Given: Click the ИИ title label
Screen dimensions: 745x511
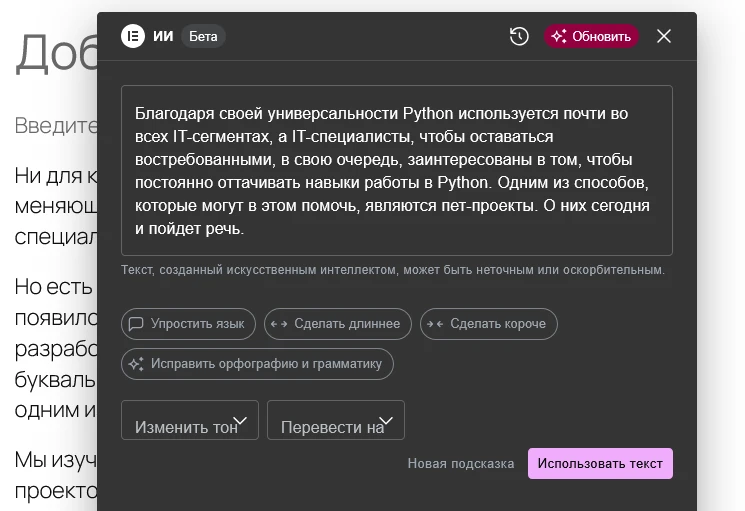Looking at the screenshot, I should click(163, 36).
